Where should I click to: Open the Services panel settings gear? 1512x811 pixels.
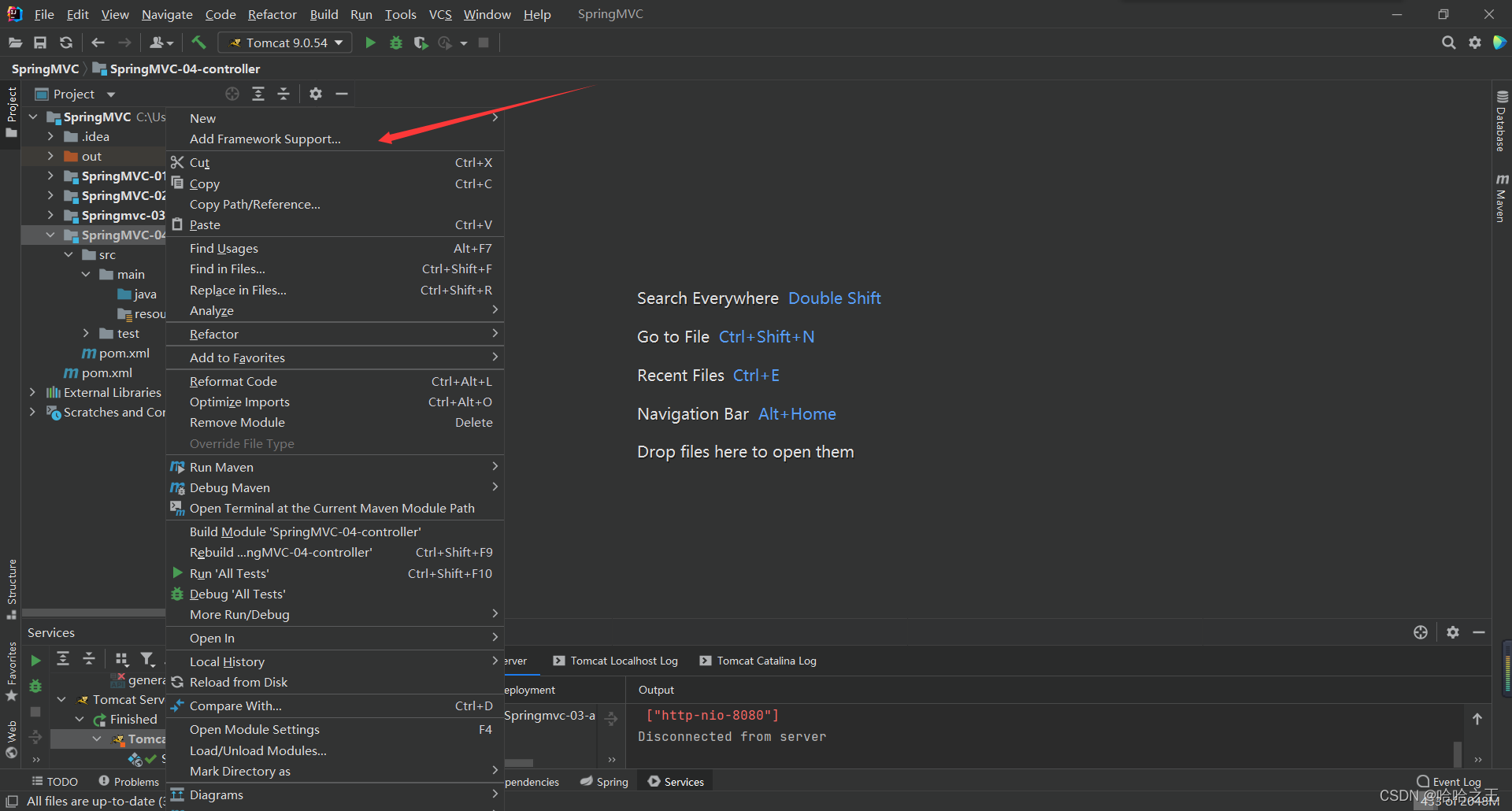(1453, 632)
